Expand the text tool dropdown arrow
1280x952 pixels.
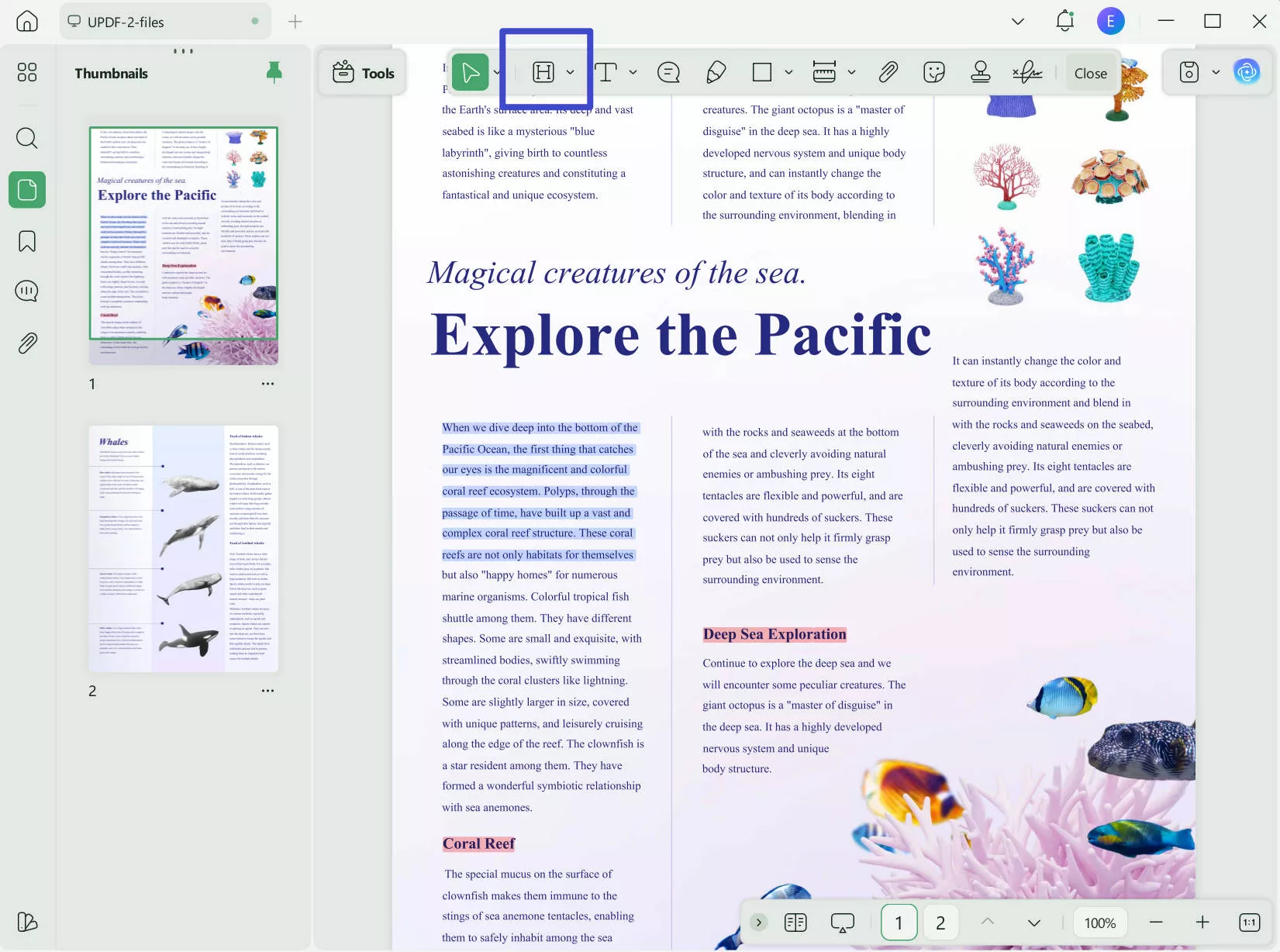click(x=633, y=72)
